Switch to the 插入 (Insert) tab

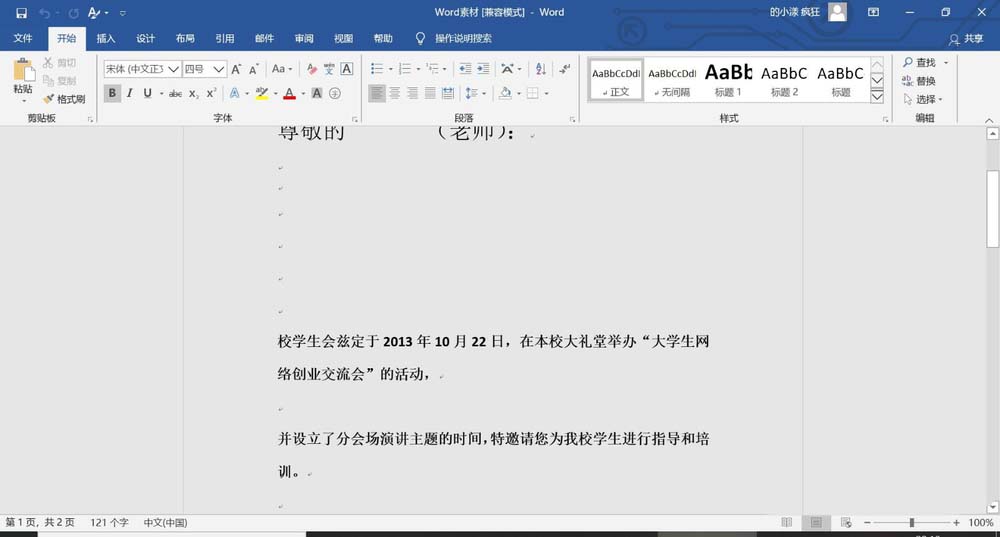click(105, 39)
